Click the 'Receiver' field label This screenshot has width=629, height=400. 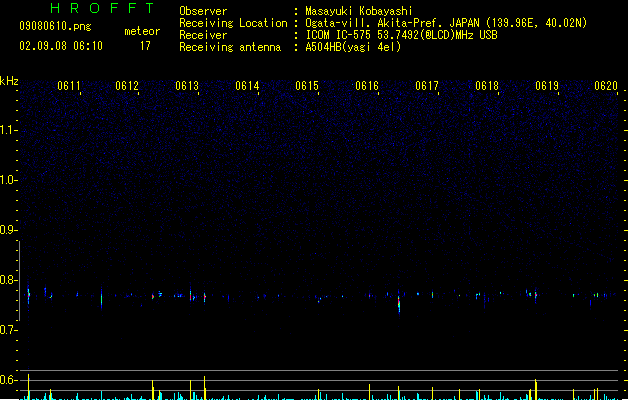point(203,35)
